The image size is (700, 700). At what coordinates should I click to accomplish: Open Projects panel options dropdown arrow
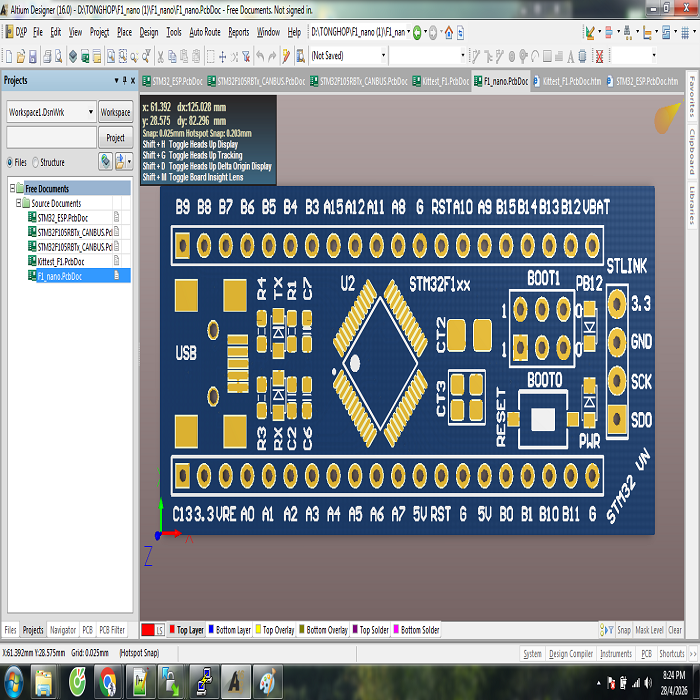[116, 80]
